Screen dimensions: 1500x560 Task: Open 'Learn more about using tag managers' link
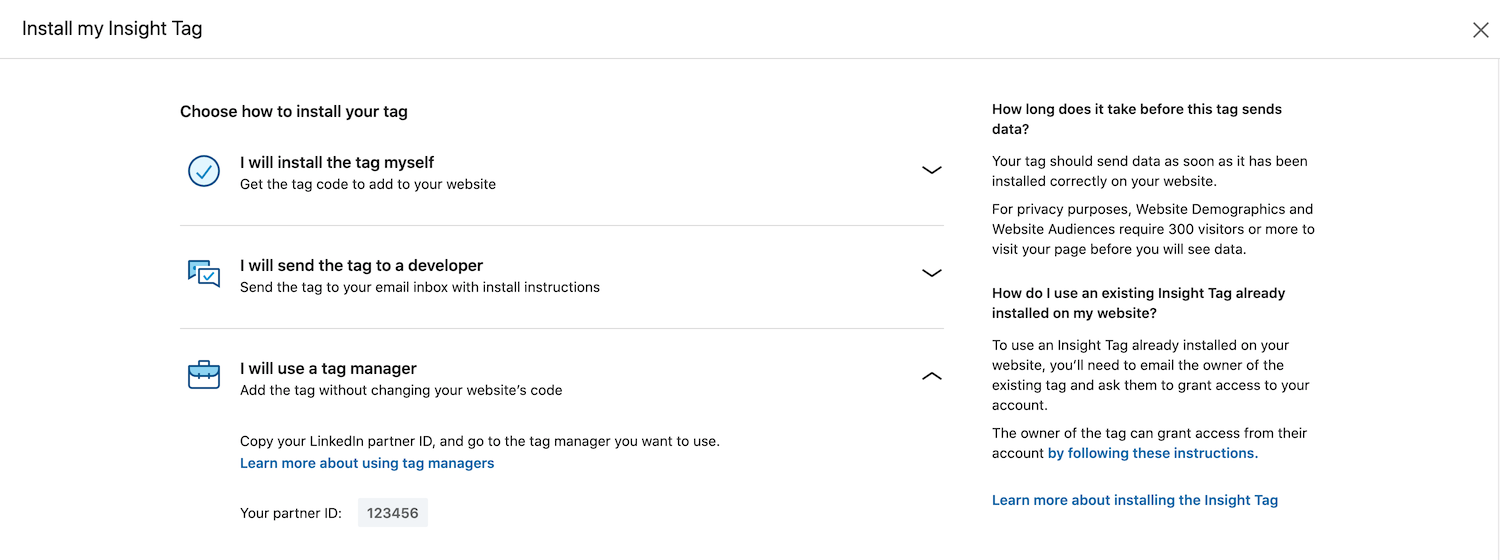(x=367, y=463)
